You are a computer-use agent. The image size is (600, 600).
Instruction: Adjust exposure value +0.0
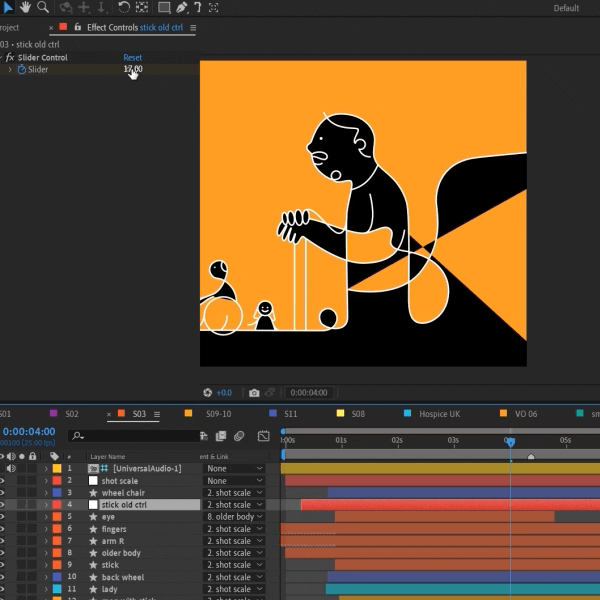pyautogui.click(x=224, y=393)
